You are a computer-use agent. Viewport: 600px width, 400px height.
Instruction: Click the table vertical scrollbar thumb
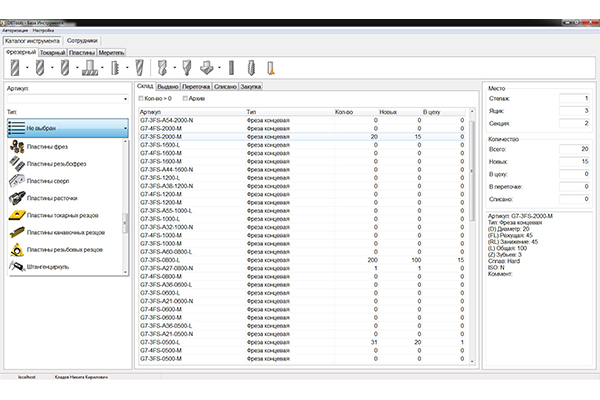pyautogui.click(x=472, y=170)
